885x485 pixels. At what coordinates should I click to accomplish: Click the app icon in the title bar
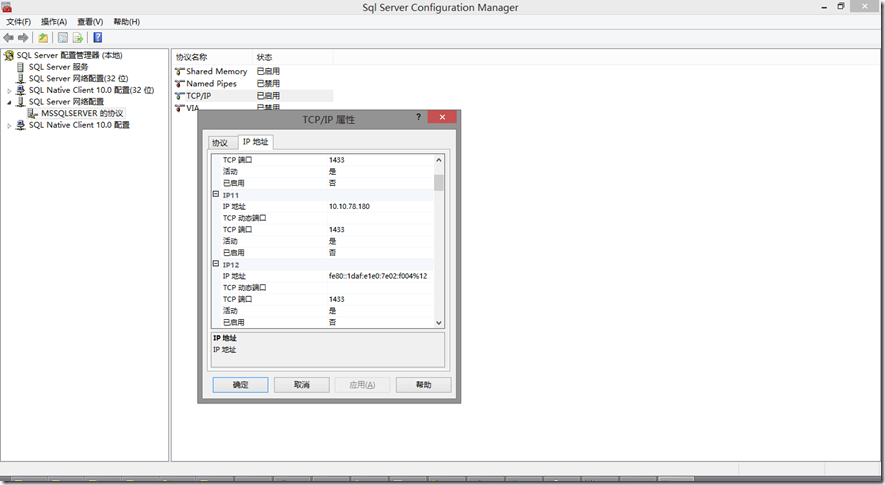[x=6, y=7]
